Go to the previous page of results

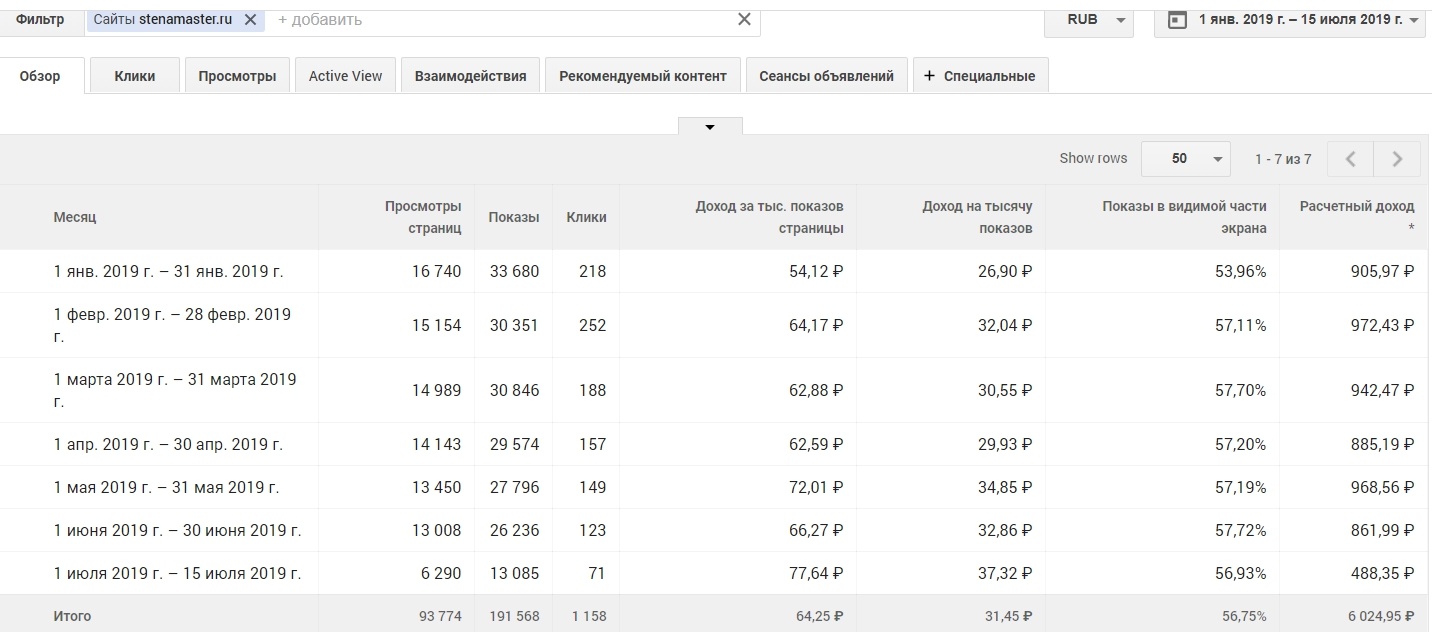(x=1351, y=159)
